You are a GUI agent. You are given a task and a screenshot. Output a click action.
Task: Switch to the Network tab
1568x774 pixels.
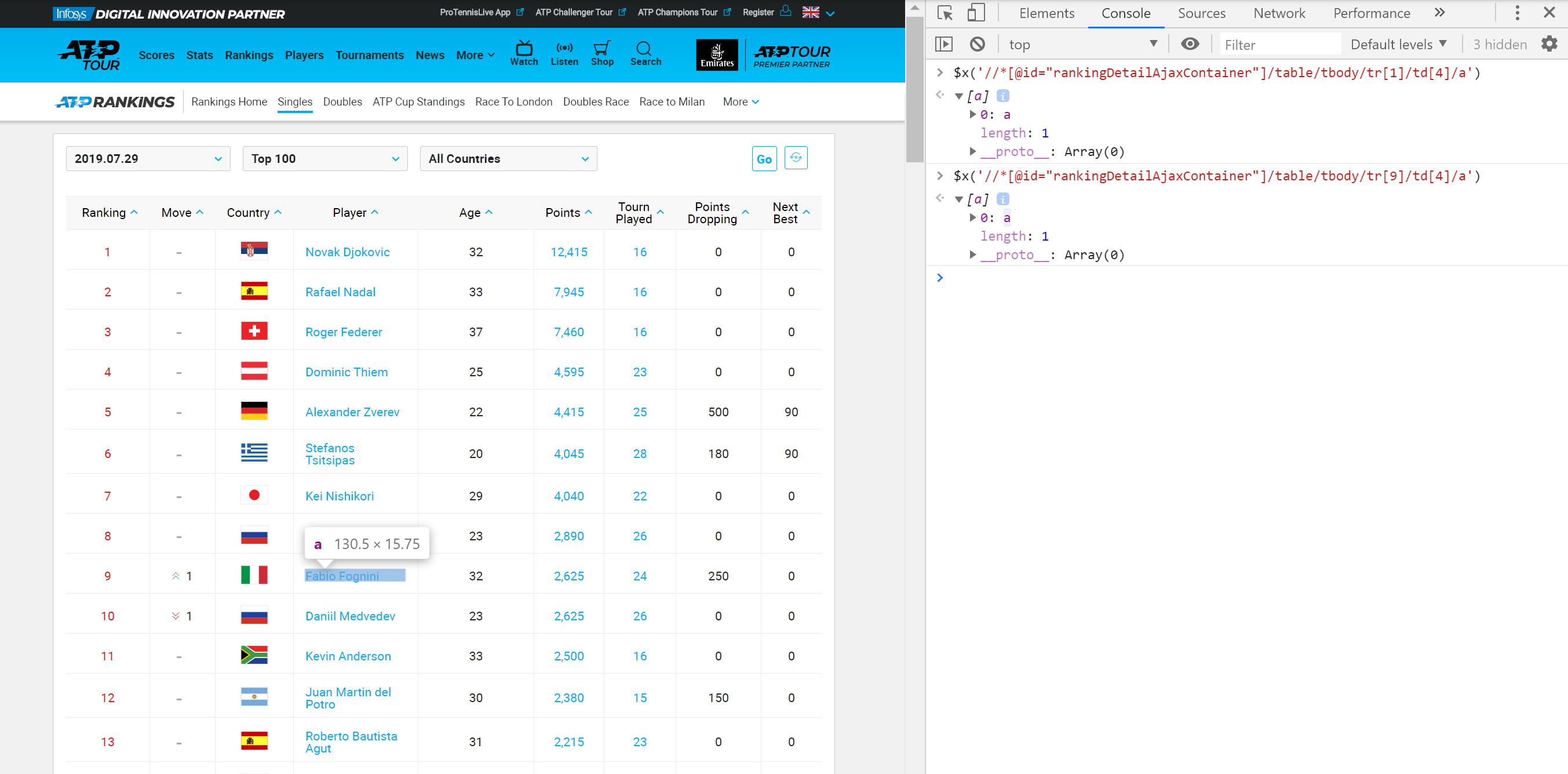(1279, 13)
